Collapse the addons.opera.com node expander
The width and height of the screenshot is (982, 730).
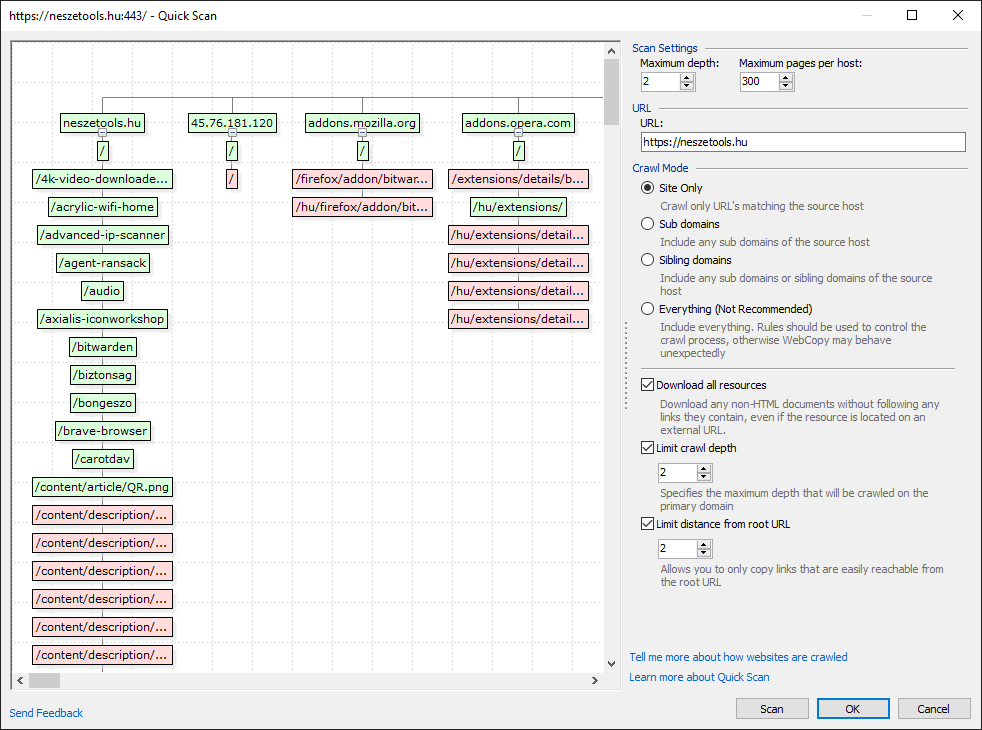point(518,132)
